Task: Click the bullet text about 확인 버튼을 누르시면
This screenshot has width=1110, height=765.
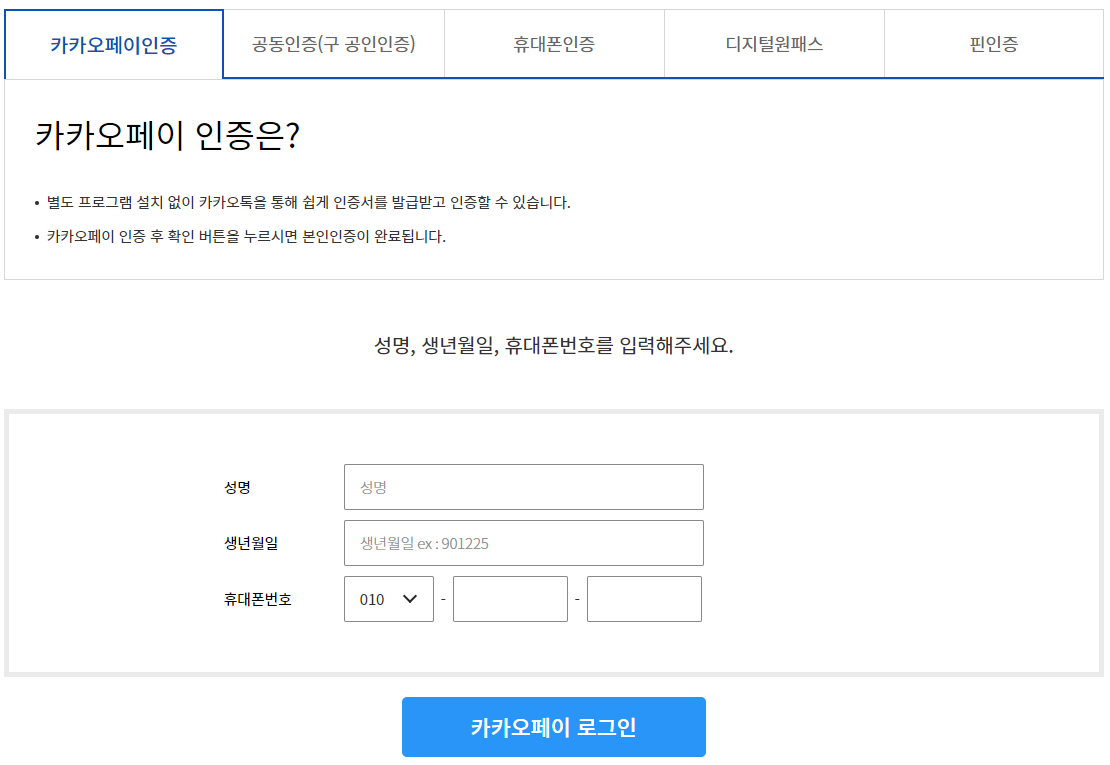Action: [246, 236]
